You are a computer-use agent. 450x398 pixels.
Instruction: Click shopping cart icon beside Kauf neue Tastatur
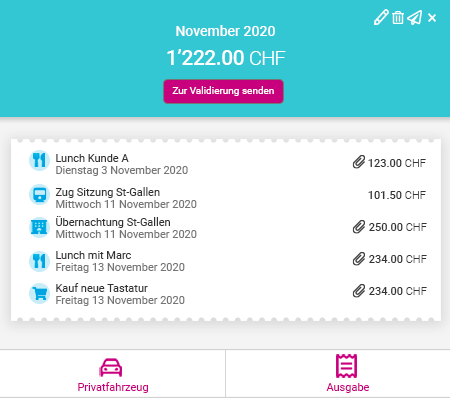[x=39, y=294]
